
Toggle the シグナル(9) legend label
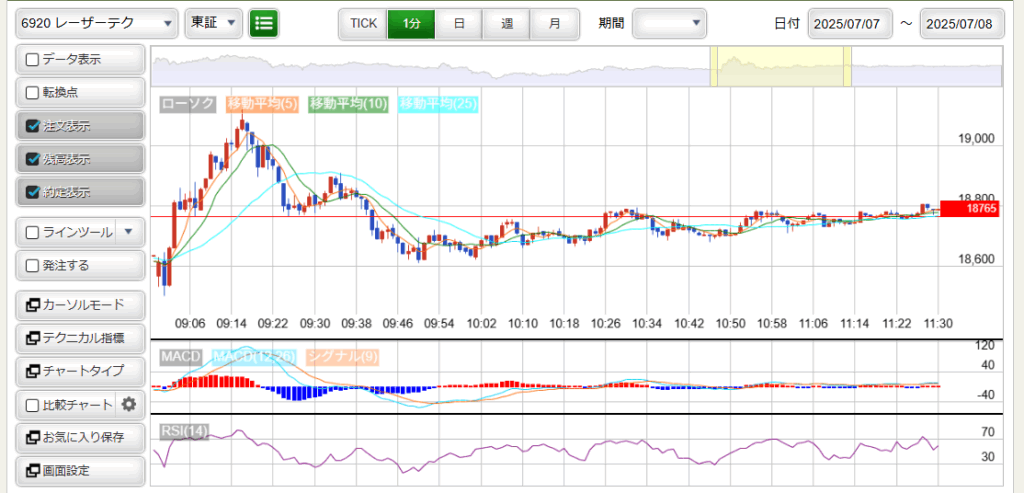pyautogui.click(x=342, y=357)
